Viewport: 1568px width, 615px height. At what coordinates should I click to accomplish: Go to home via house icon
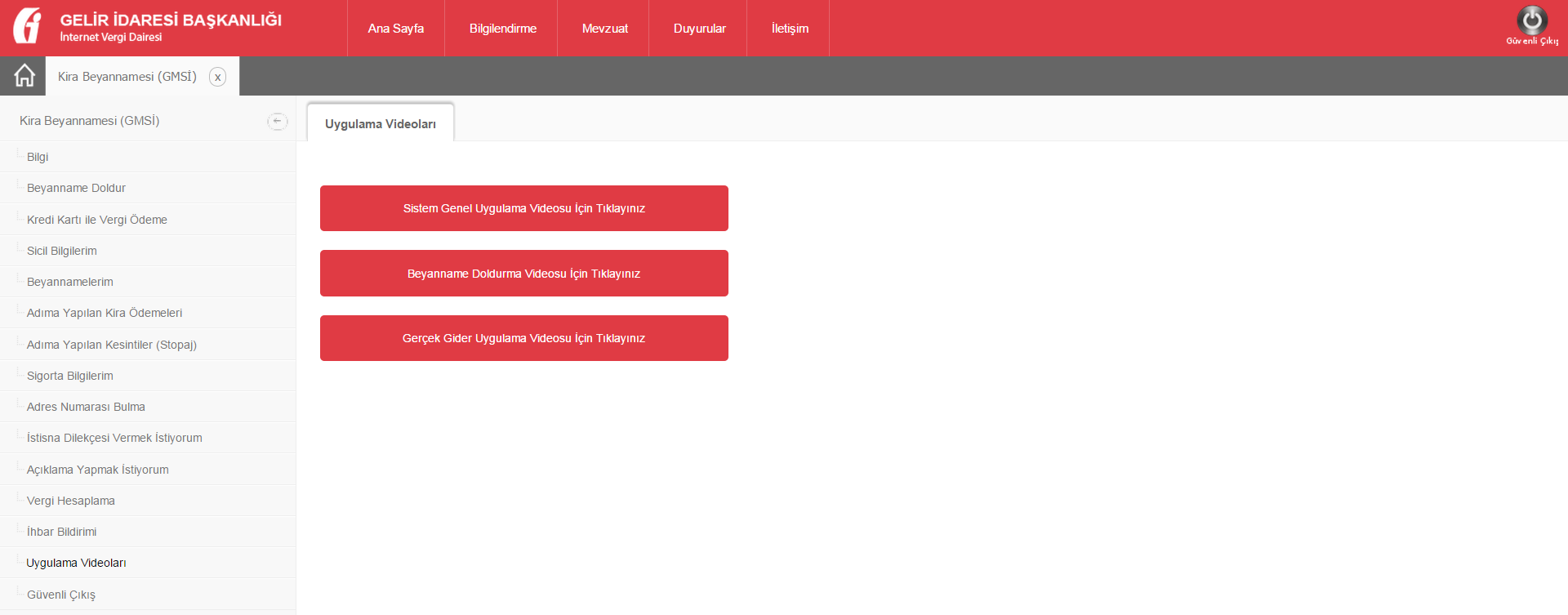[24, 75]
